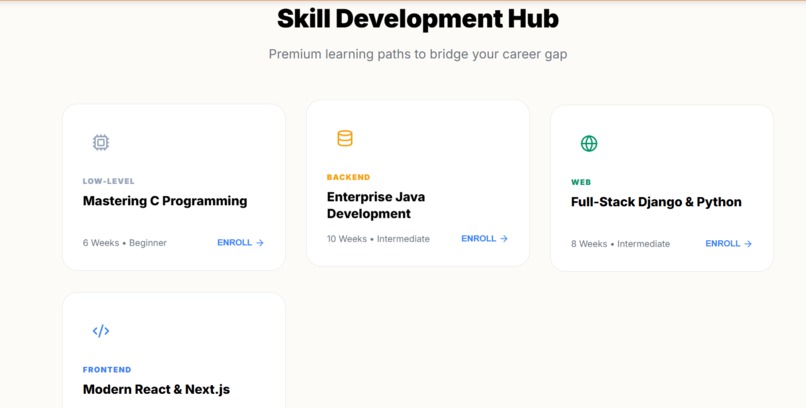Click the code brackets icon on React card
The width and height of the screenshot is (806, 408).
click(x=101, y=331)
